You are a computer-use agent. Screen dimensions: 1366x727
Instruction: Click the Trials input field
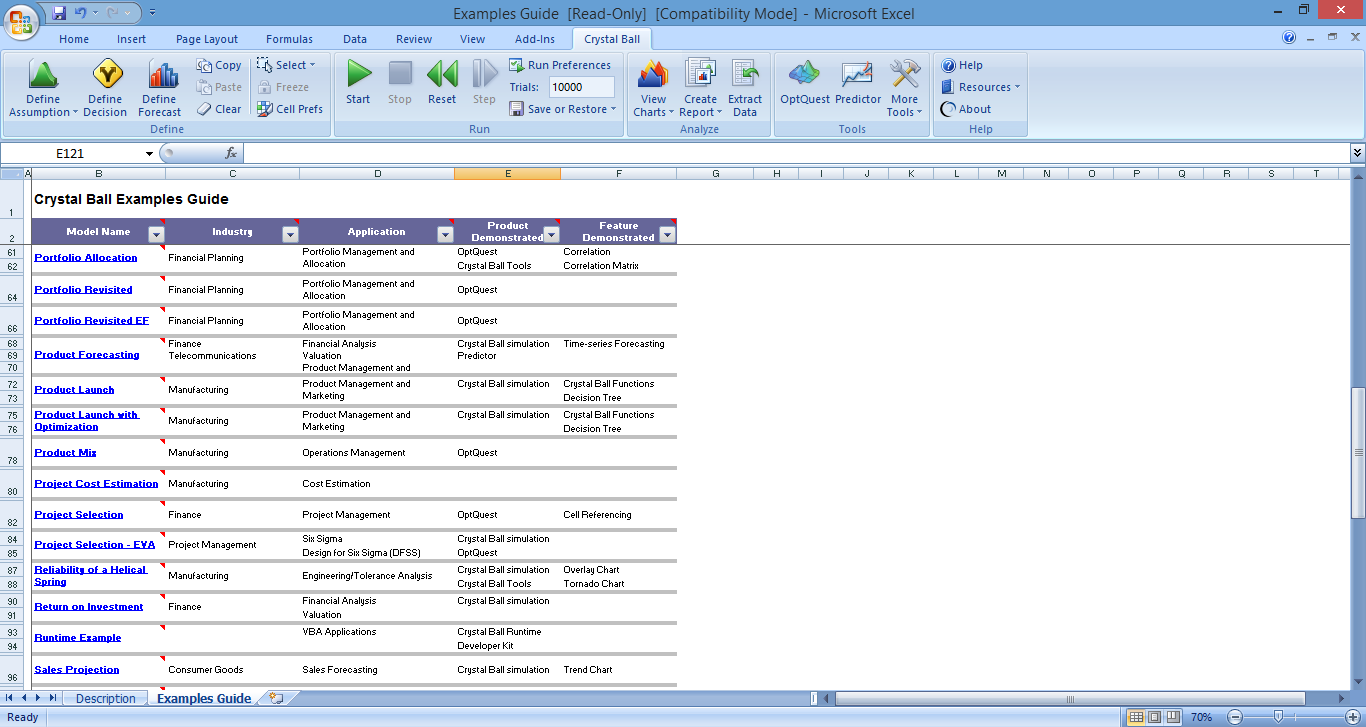(580, 87)
